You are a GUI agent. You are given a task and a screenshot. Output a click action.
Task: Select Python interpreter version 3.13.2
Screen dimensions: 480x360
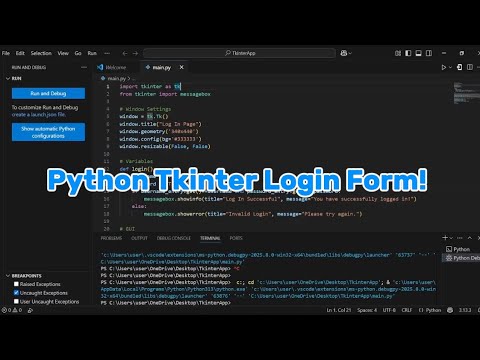465,310
